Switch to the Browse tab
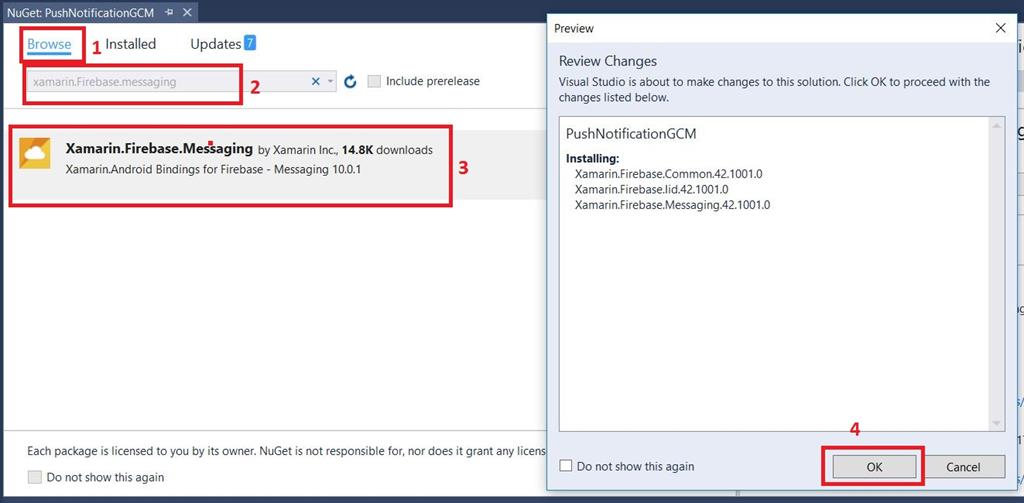This screenshot has height=503, width=1024. coord(49,44)
